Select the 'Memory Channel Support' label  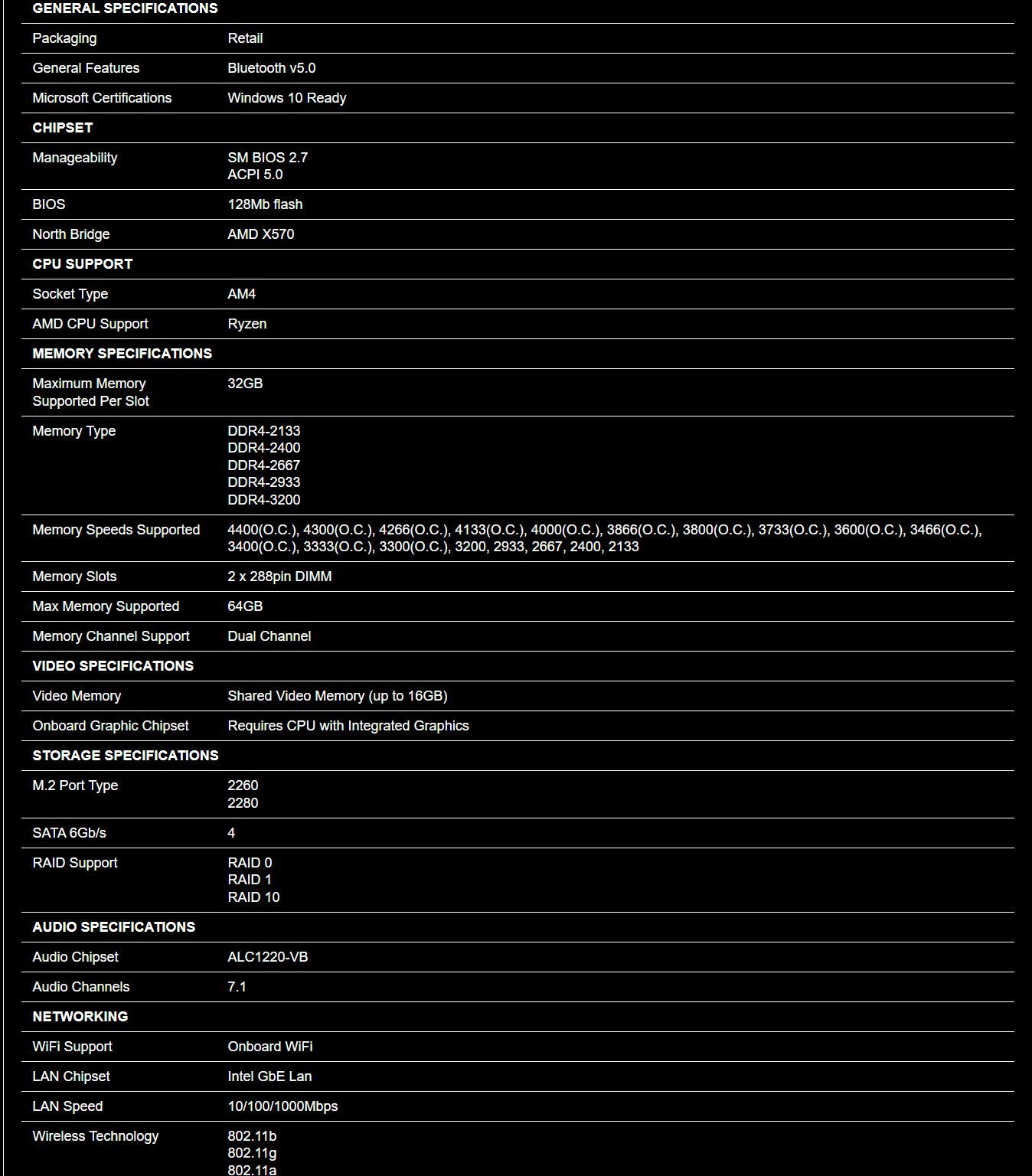click(x=110, y=636)
